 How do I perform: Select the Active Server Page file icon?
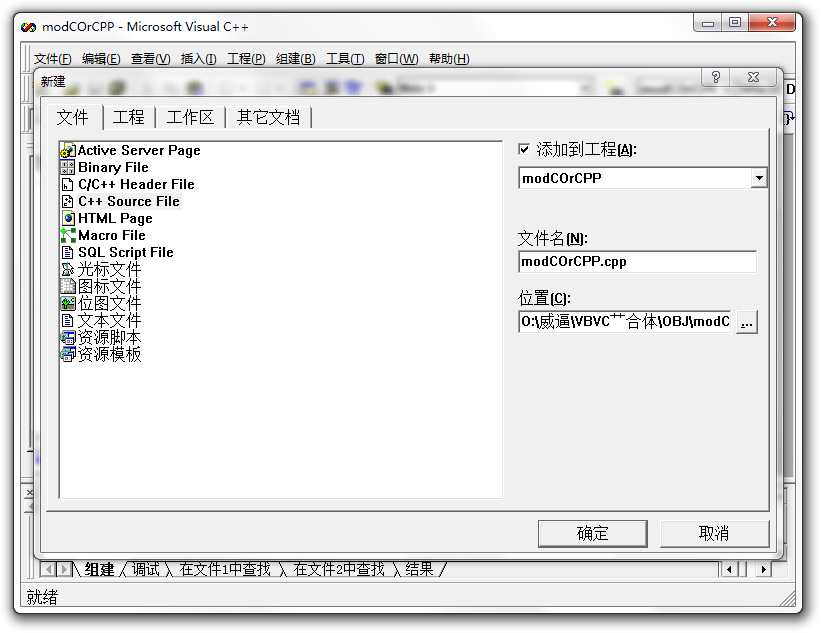pyautogui.click(x=68, y=151)
